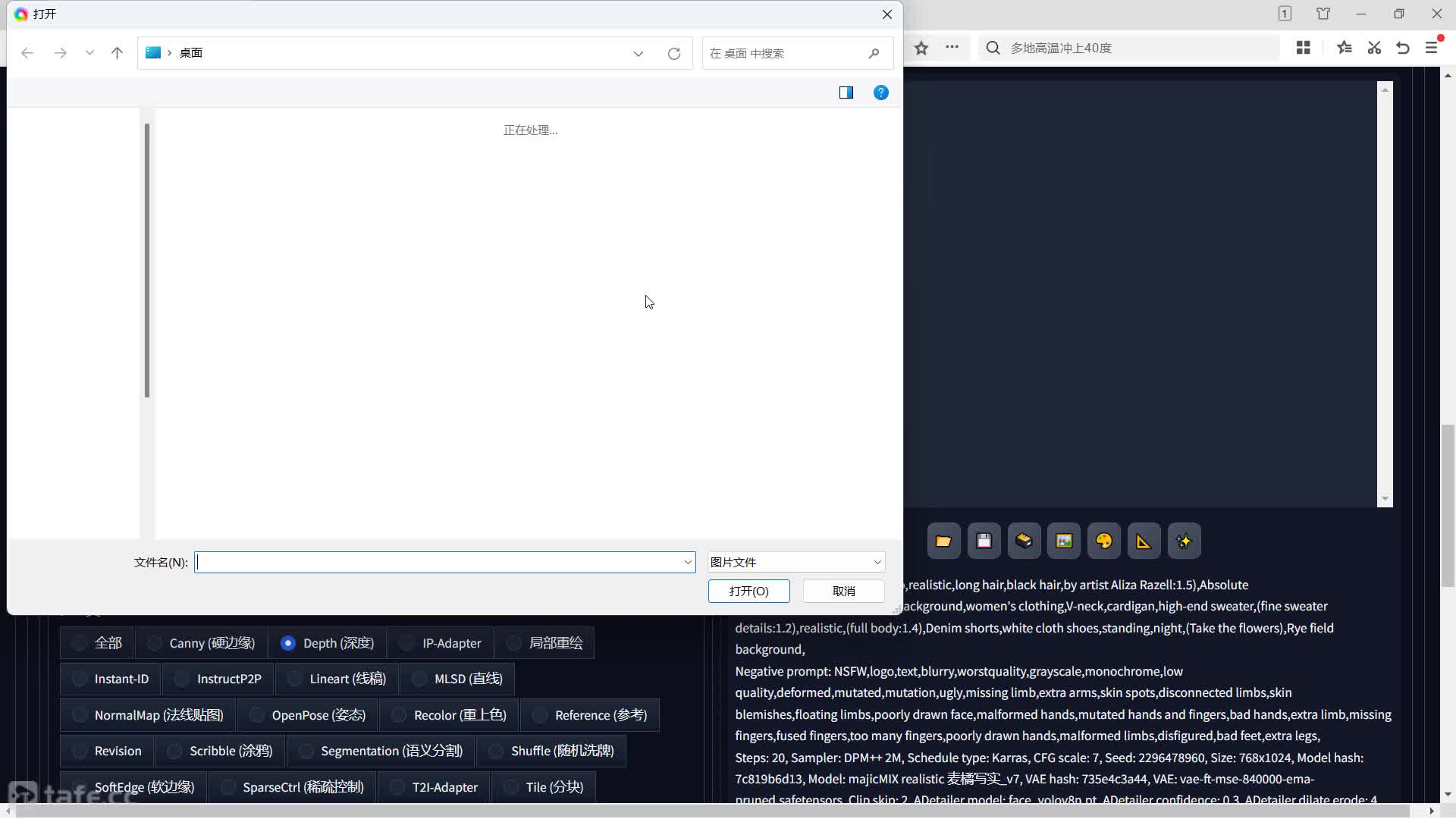Select IP-Adapter control type

point(441,643)
